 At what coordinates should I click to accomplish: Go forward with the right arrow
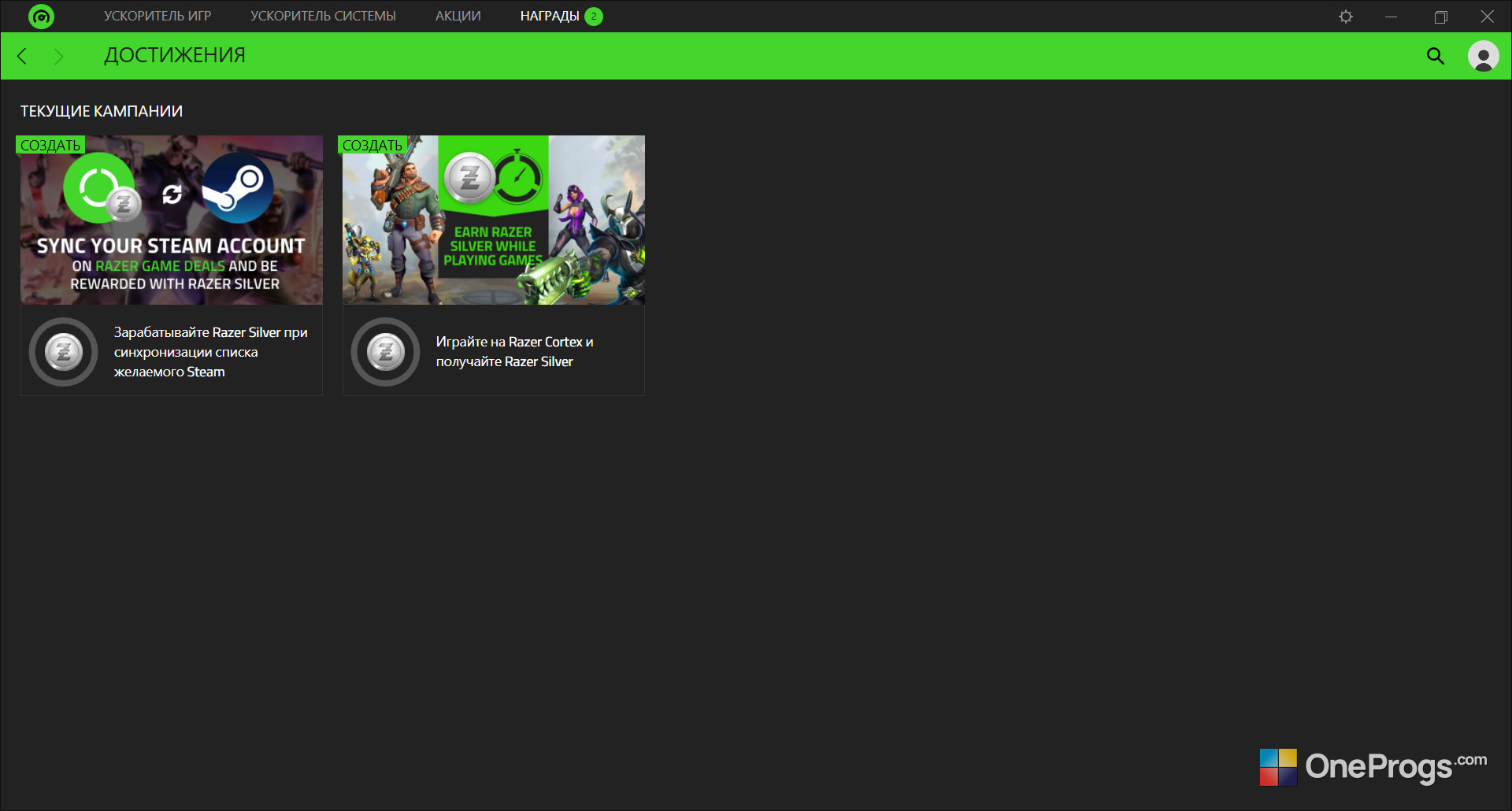click(58, 56)
